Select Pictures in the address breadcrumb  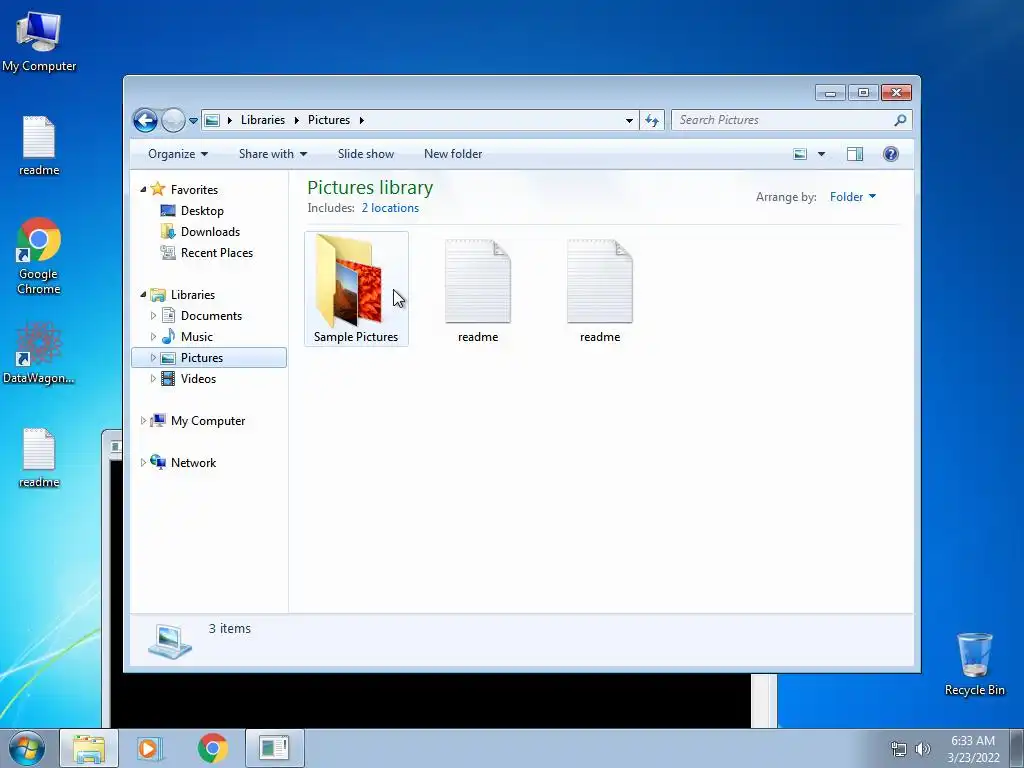(328, 120)
